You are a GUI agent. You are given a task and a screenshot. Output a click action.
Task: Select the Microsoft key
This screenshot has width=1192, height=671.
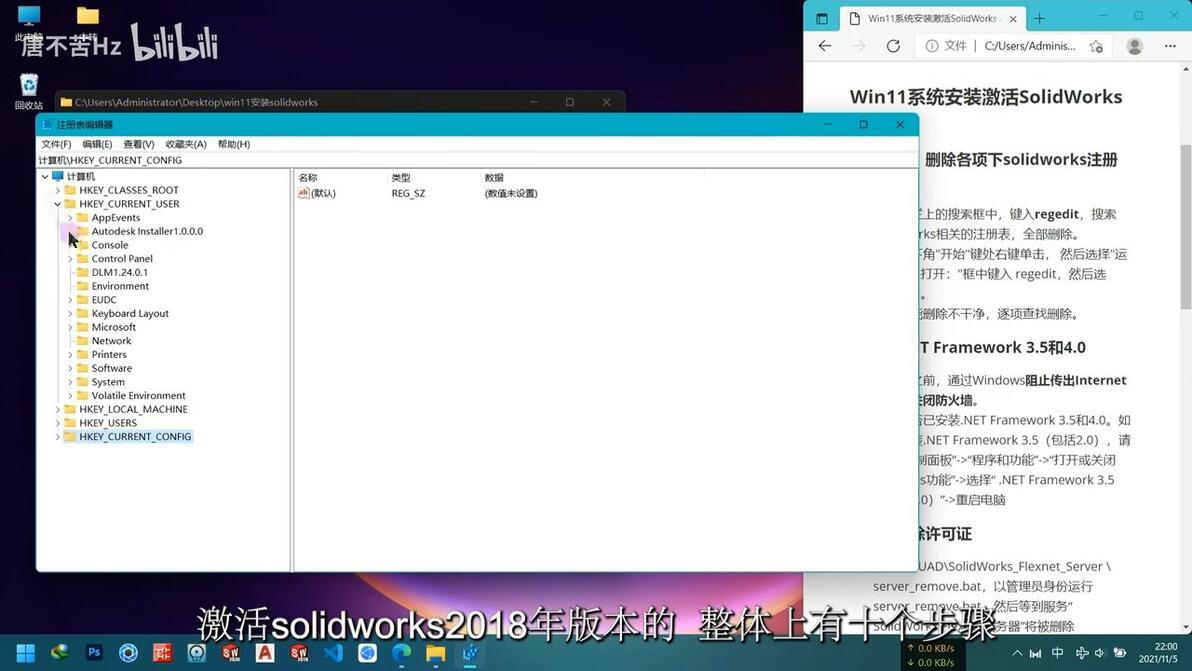click(x=113, y=327)
